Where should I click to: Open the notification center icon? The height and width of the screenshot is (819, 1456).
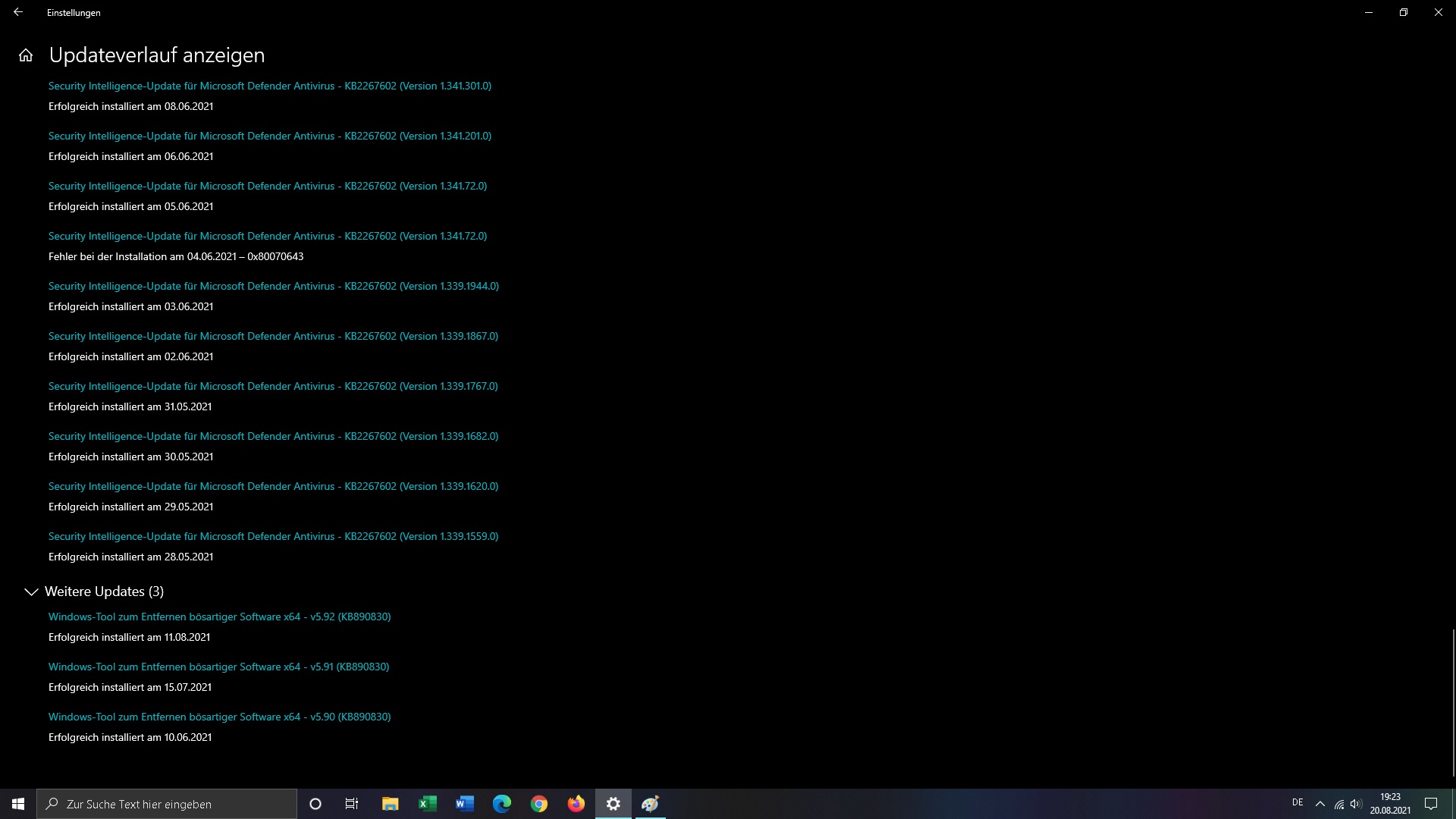click(x=1431, y=804)
